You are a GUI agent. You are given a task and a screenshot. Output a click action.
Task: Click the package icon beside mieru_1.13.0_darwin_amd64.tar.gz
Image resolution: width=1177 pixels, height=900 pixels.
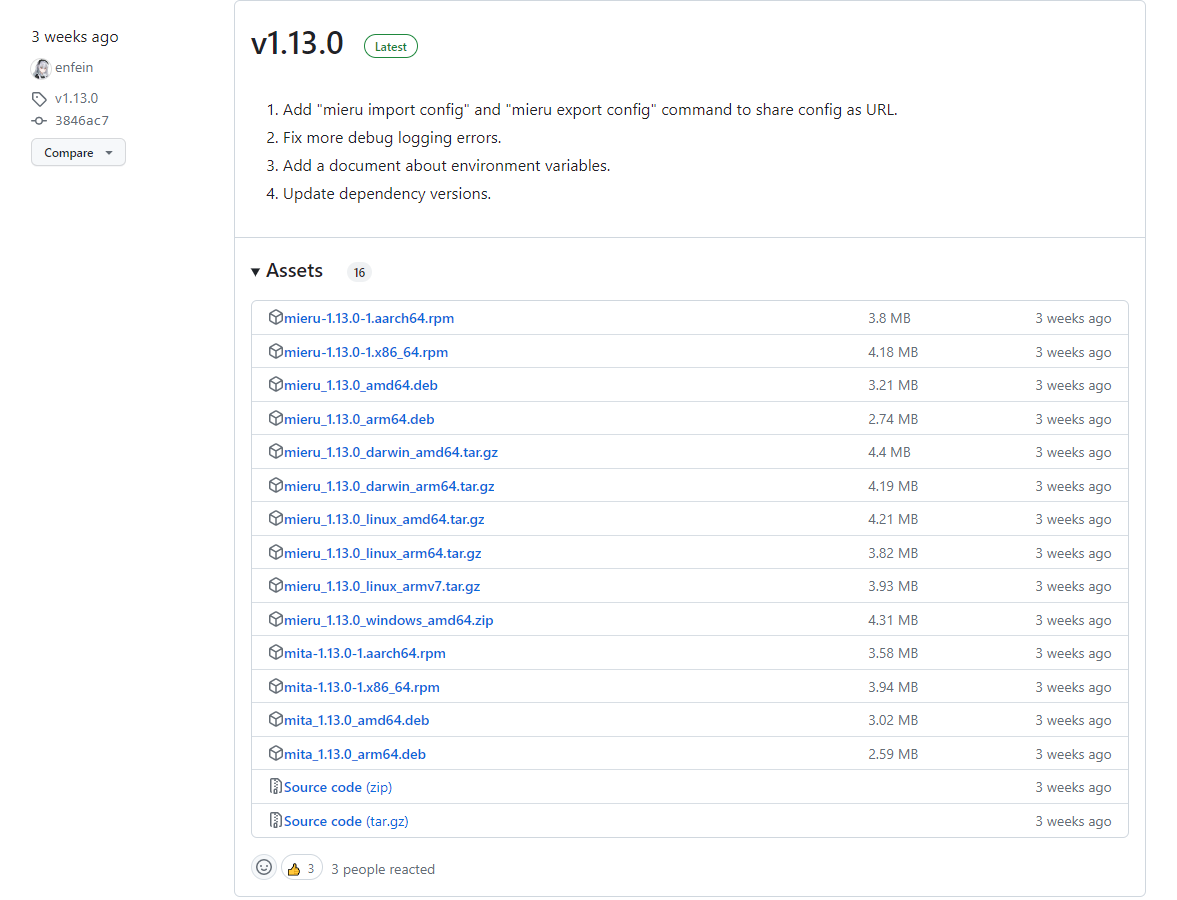tap(275, 451)
